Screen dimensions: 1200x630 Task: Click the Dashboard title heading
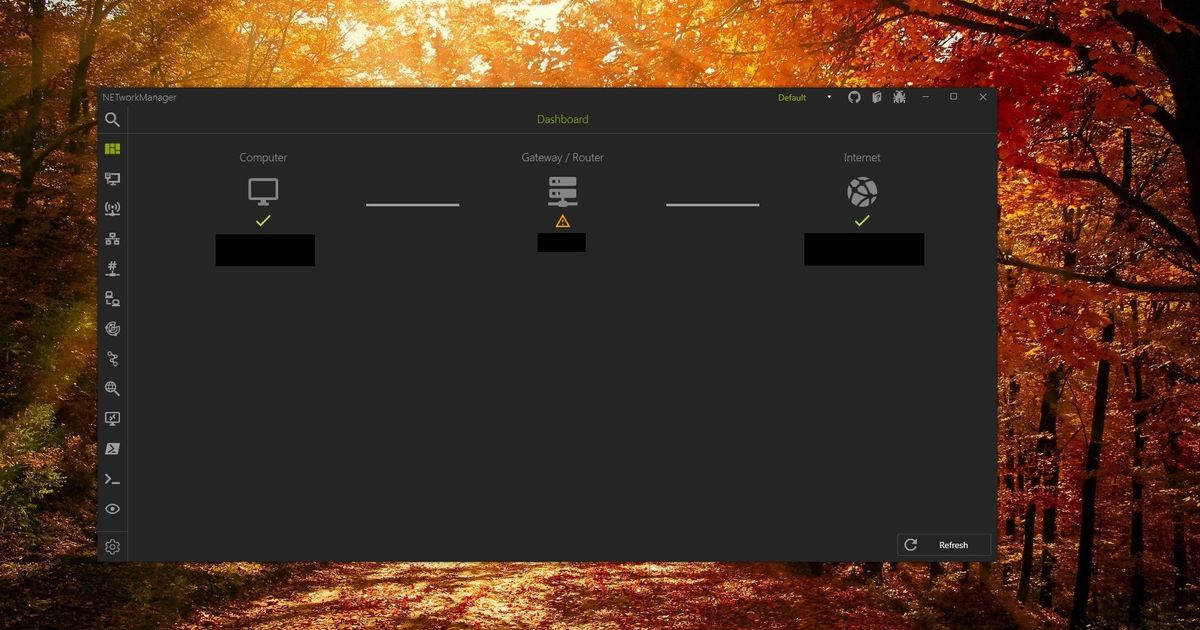tap(563, 119)
